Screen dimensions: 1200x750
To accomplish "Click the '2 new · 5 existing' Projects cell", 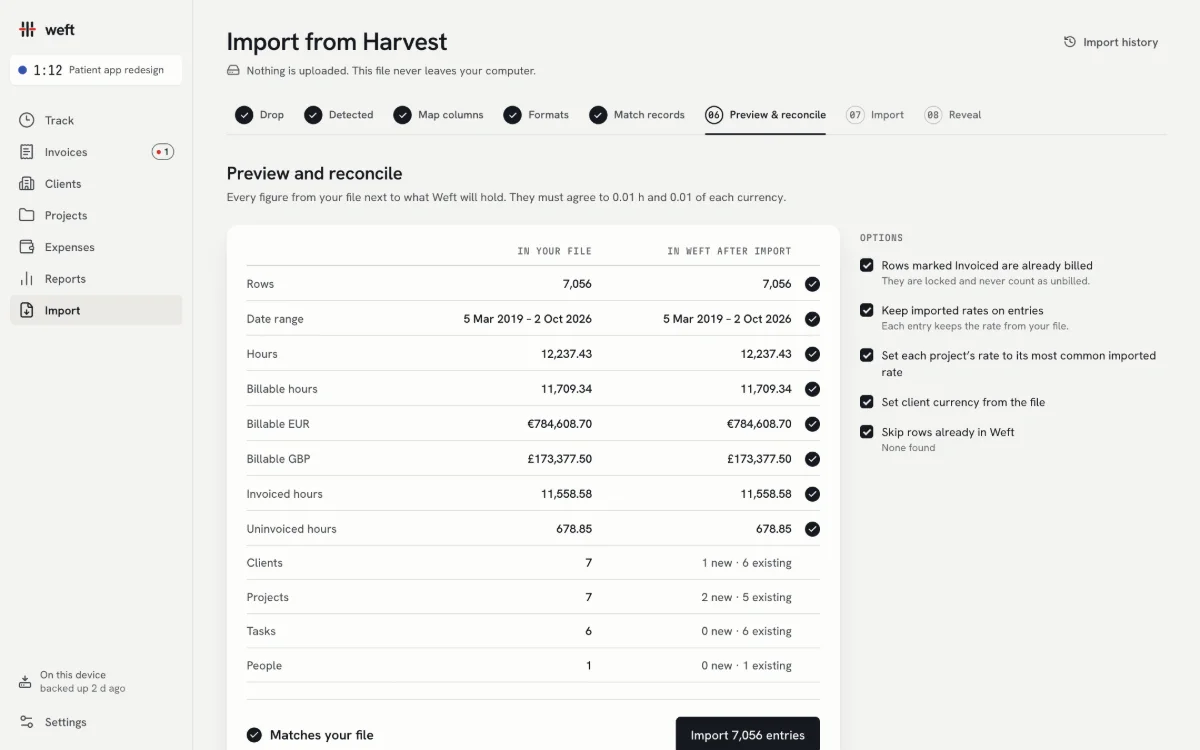I will tap(747, 597).
